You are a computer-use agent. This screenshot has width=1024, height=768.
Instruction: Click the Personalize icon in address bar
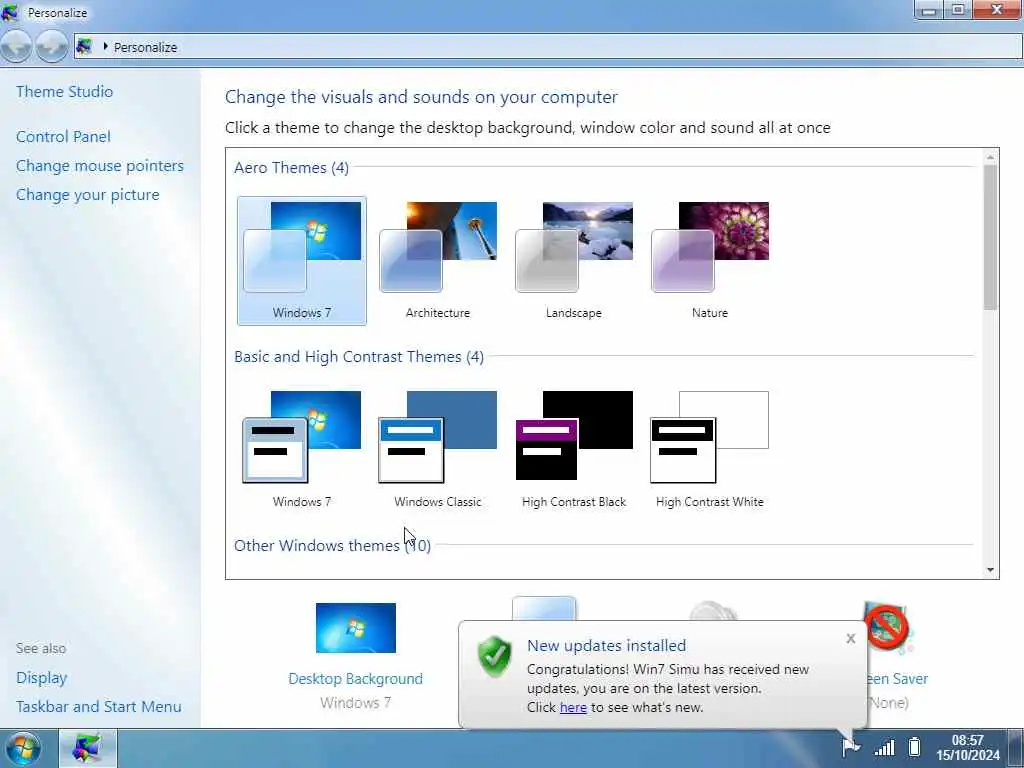[x=84, y=46]
